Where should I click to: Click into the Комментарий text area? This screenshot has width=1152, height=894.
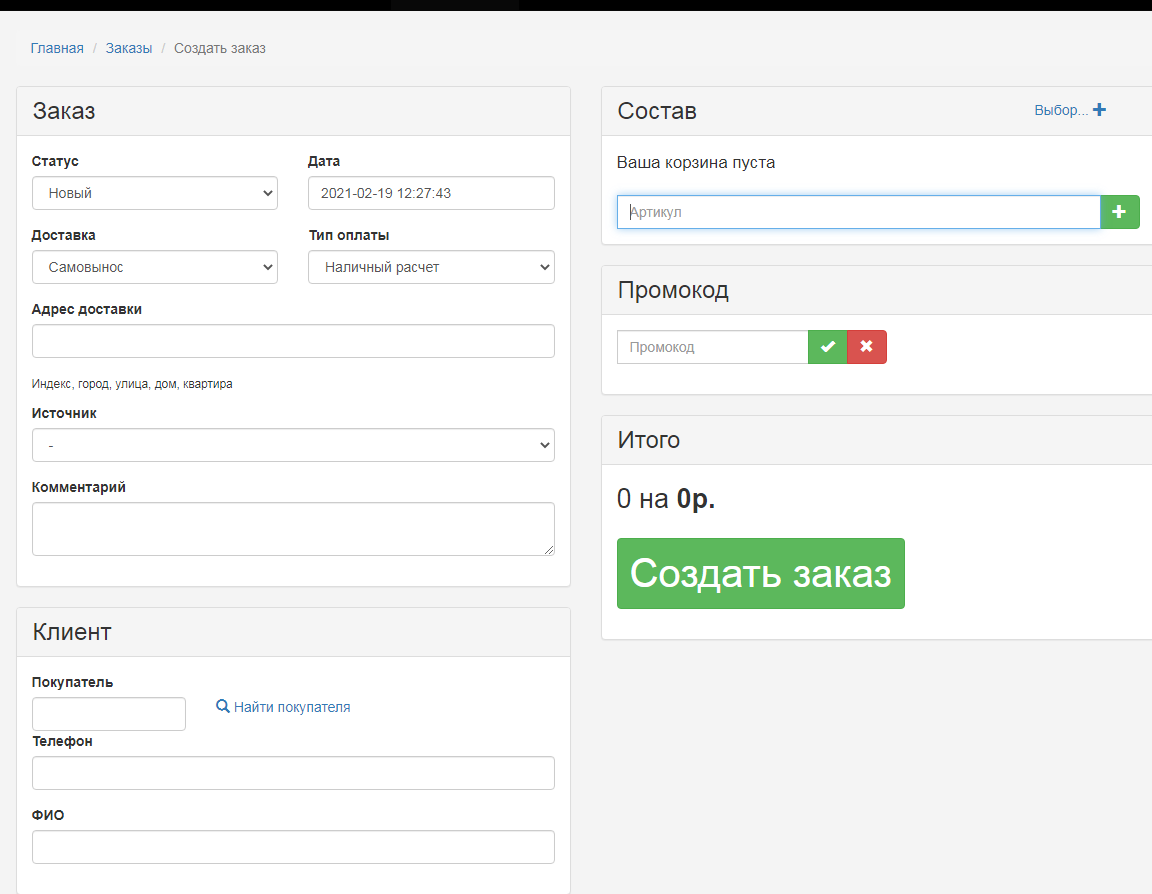coord(293,528)
